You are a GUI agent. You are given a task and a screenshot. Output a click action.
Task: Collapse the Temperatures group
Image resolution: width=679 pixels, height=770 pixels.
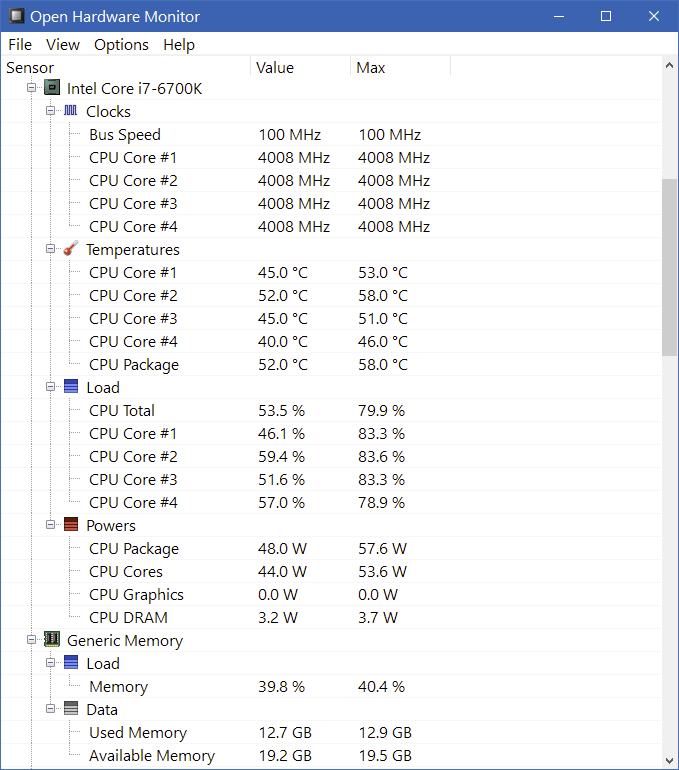[51, 249]
